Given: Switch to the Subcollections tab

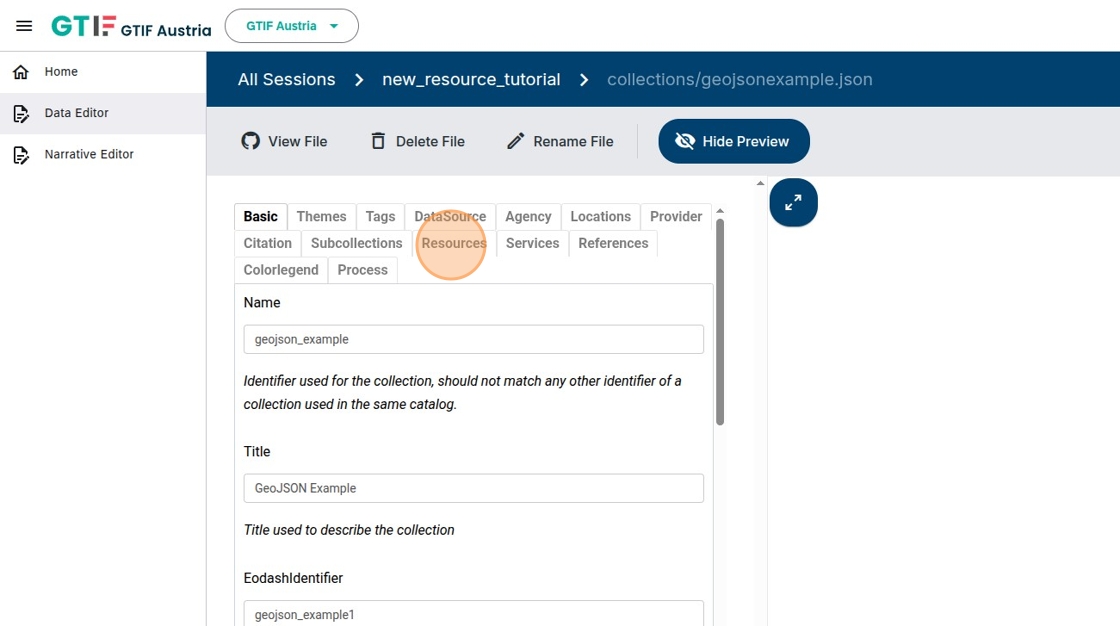Looking at the screenshot, I should [356, 243].
